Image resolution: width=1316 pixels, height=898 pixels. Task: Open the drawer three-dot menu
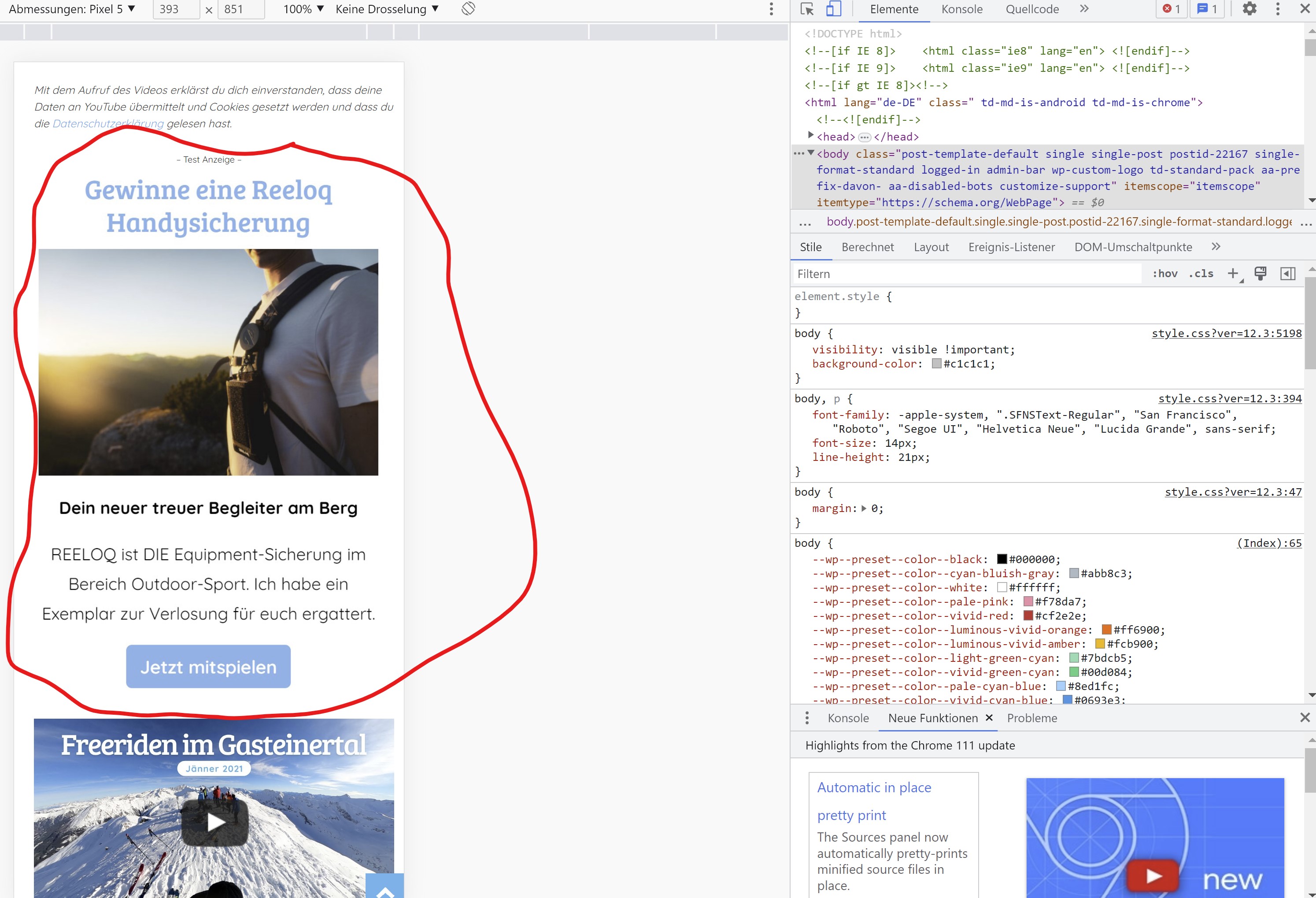[807, 718]
